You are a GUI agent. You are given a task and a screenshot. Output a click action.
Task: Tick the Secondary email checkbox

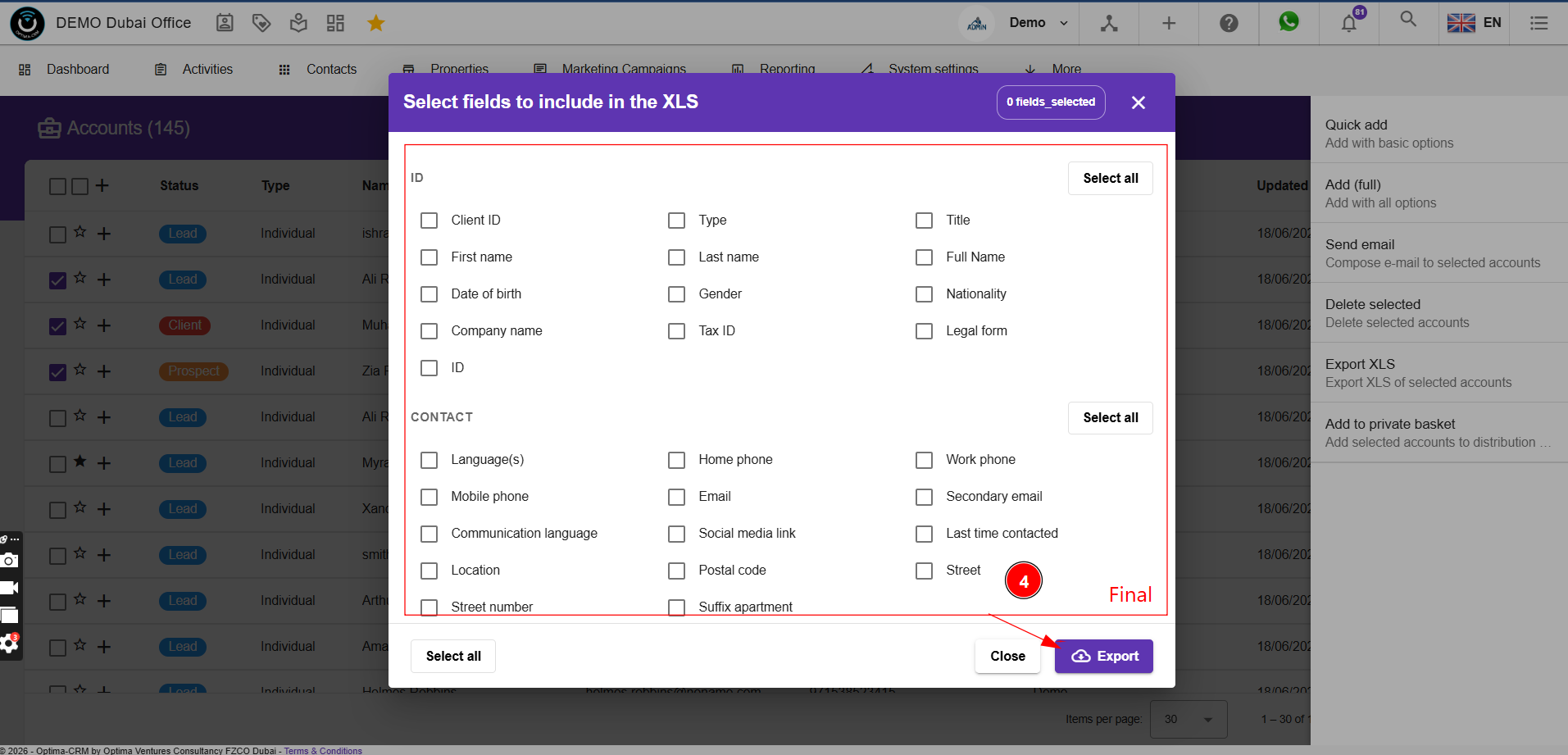click(924, 497)
